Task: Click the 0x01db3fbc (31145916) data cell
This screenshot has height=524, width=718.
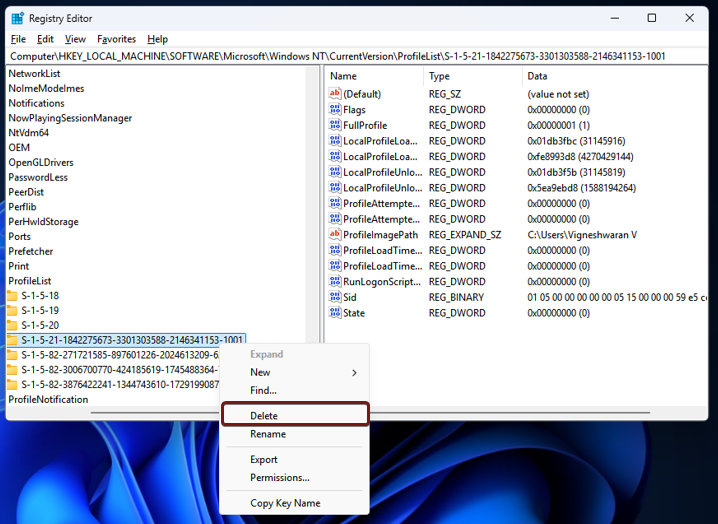Action: coord(576,141)
